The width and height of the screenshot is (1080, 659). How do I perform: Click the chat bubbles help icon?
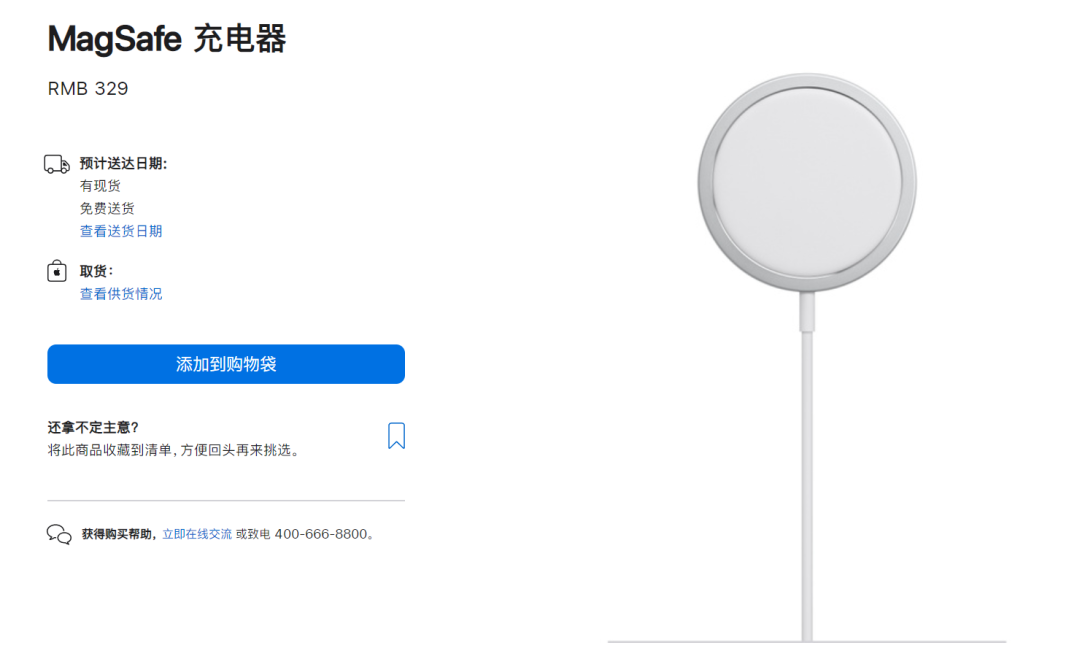pos(59,534)
